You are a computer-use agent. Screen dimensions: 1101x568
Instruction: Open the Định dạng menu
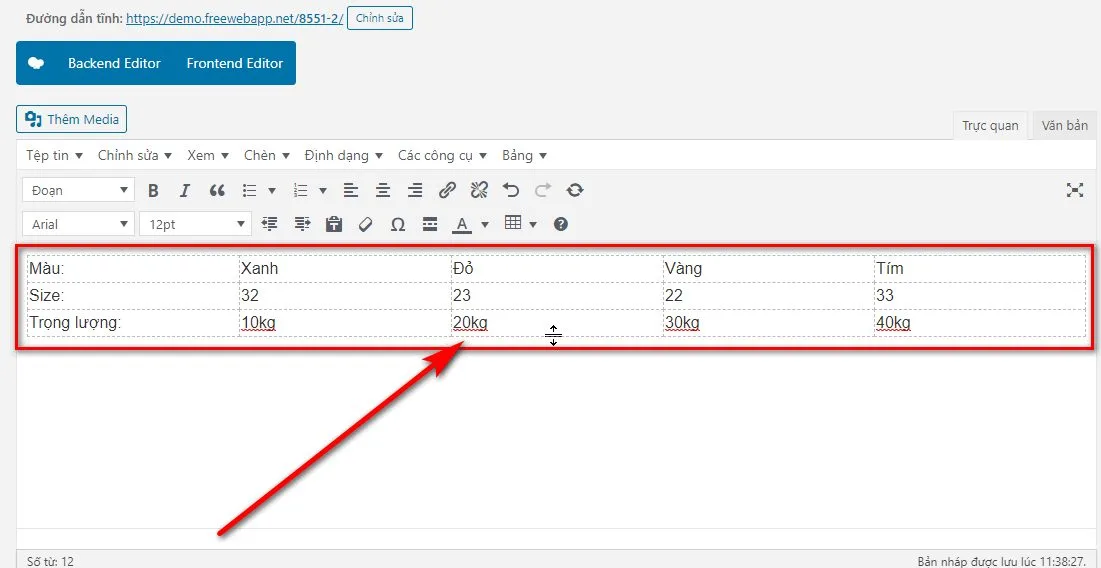click(343, 155)
